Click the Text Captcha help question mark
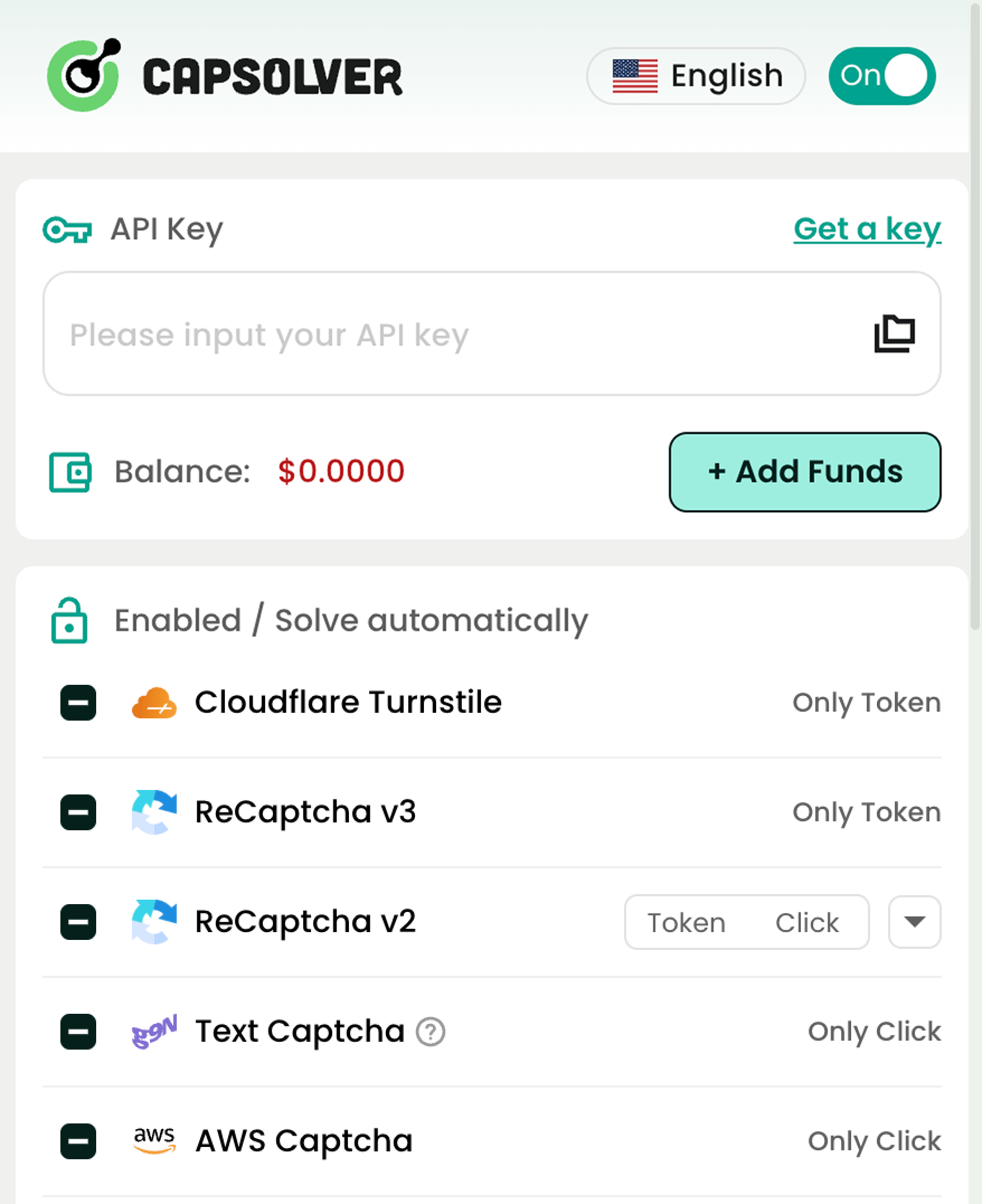 431,1031
